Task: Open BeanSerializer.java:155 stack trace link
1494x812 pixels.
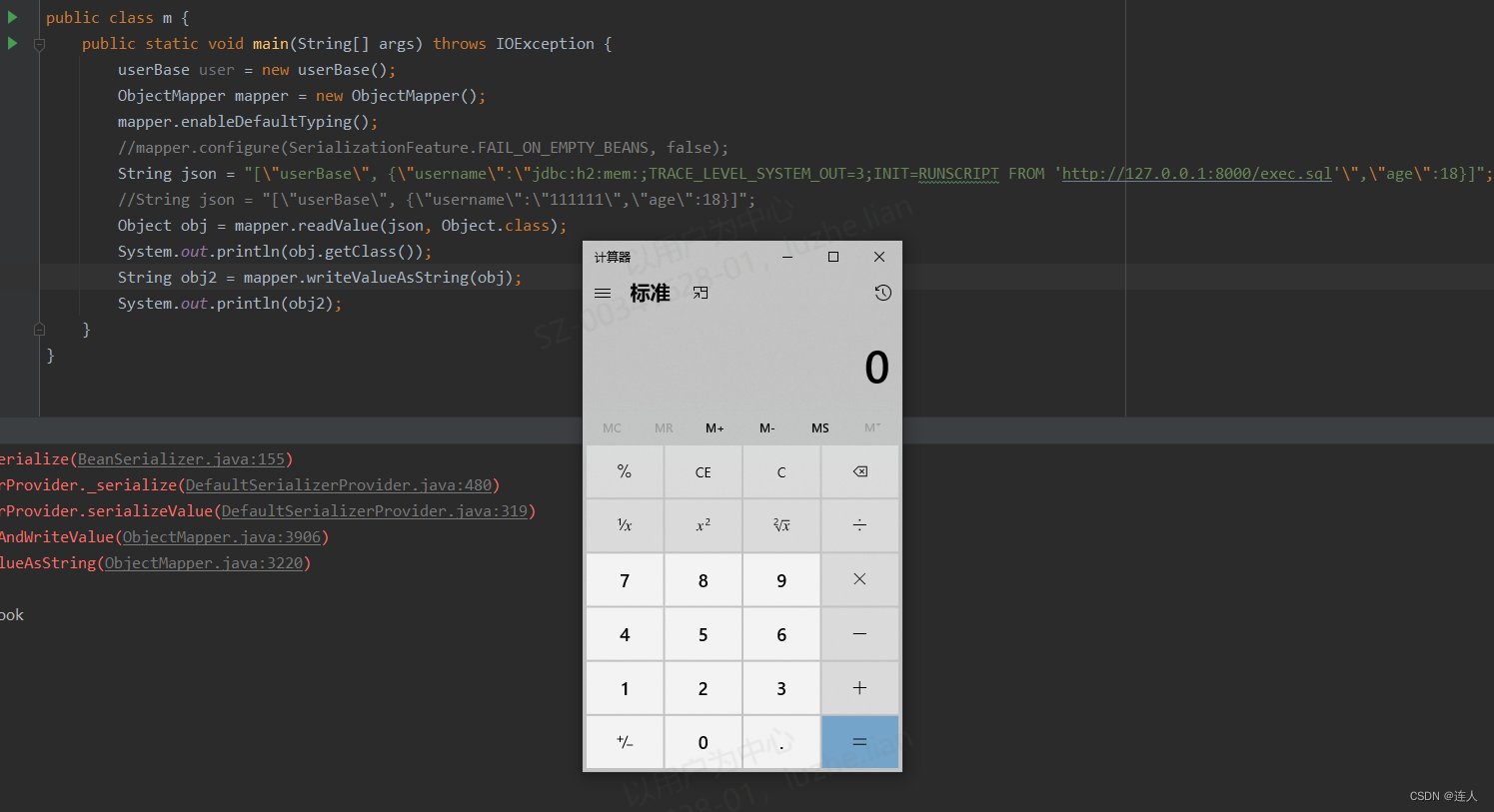Action: [x=182, y=458]
